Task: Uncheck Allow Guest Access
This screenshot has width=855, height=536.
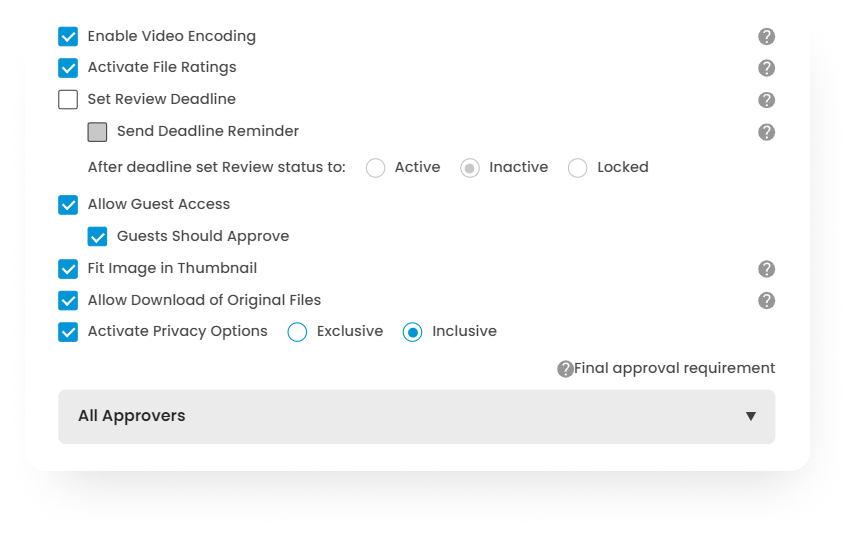Action: point(68,205)
